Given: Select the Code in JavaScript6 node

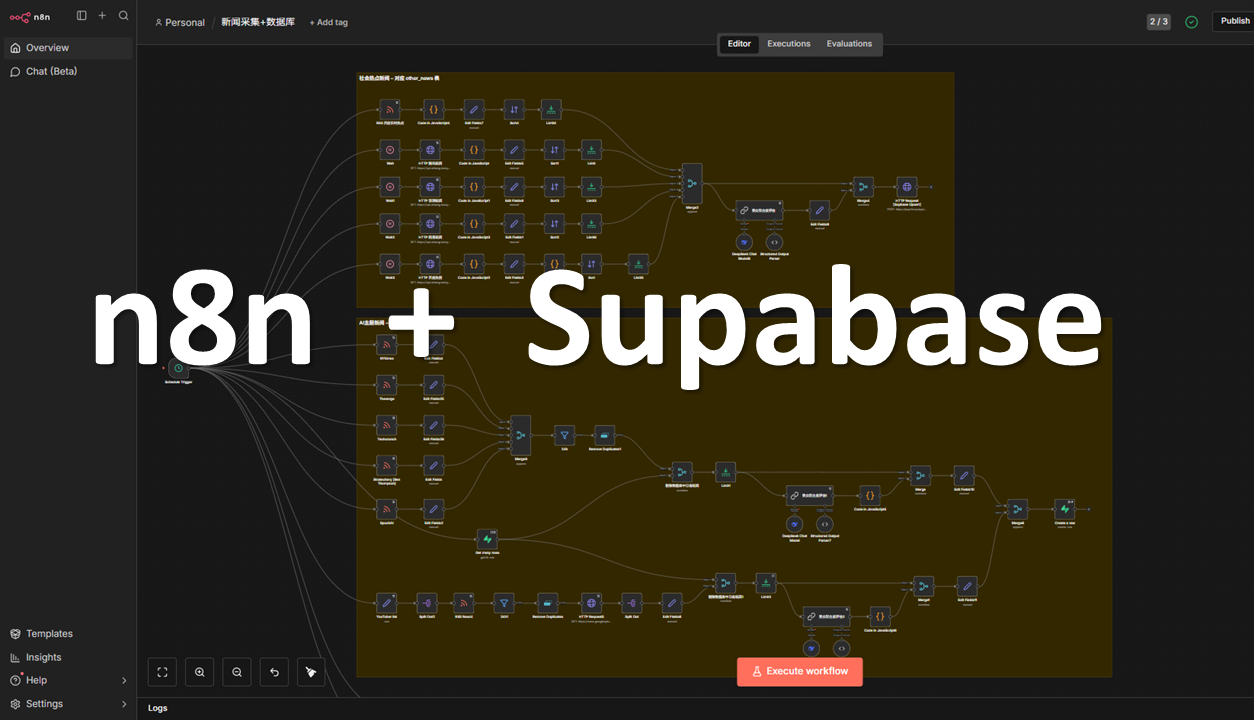Looking at the screenshot, I should (x=880, y=617).
